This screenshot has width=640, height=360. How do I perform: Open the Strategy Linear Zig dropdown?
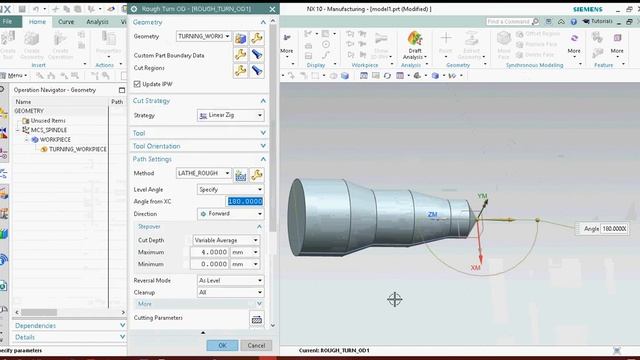231,116
